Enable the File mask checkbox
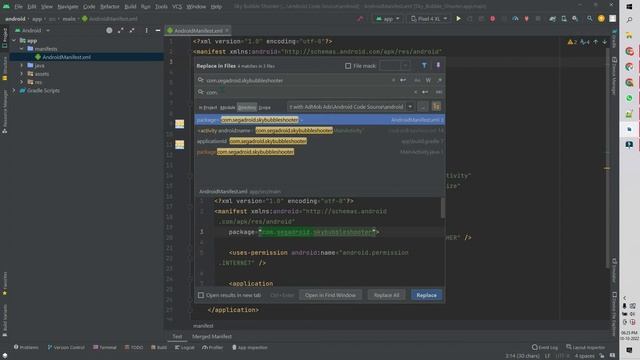The height and width of the screenshot is (360, 640). coord(348,66)
